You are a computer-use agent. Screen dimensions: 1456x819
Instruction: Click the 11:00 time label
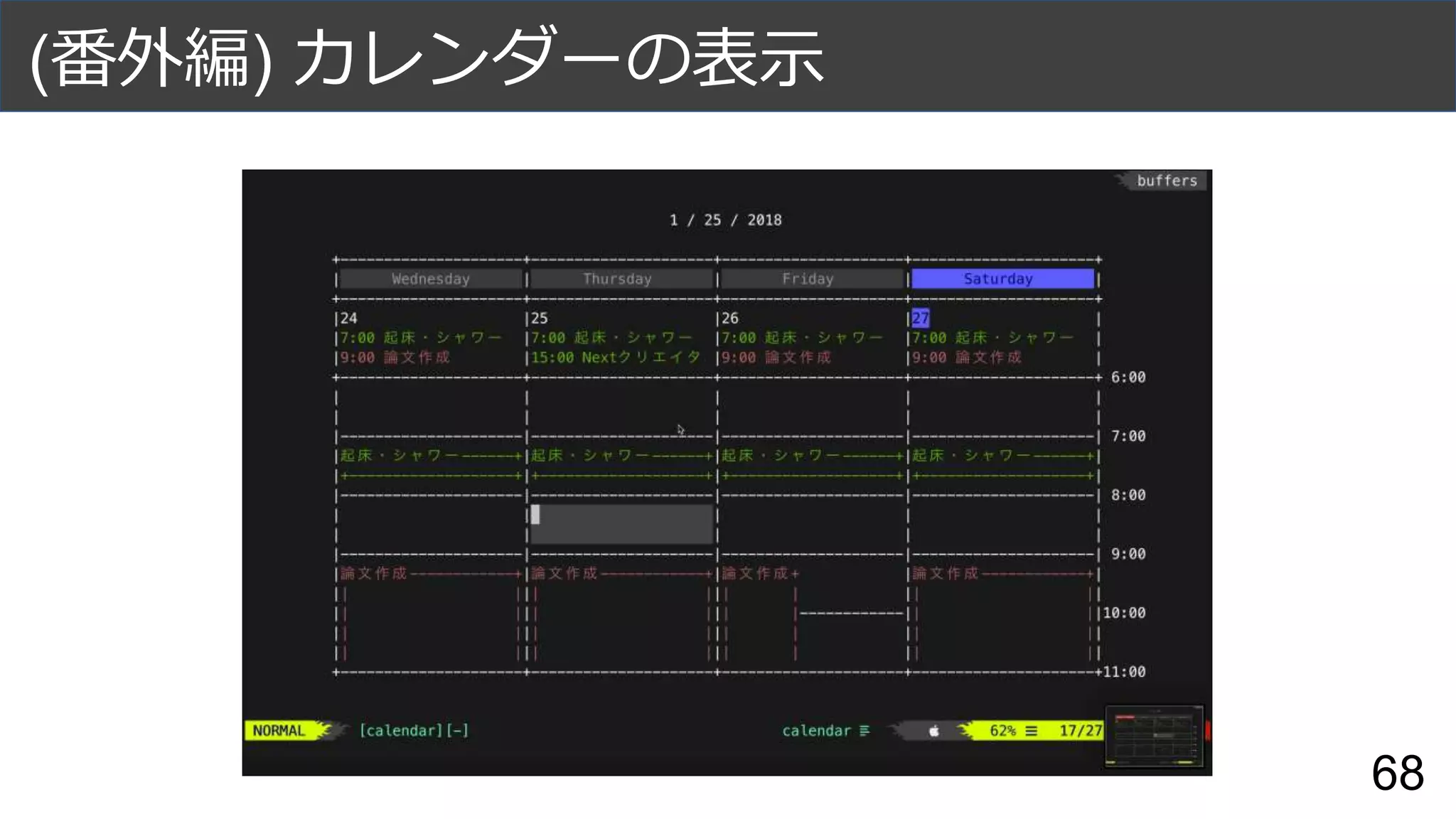(1124, 672)
